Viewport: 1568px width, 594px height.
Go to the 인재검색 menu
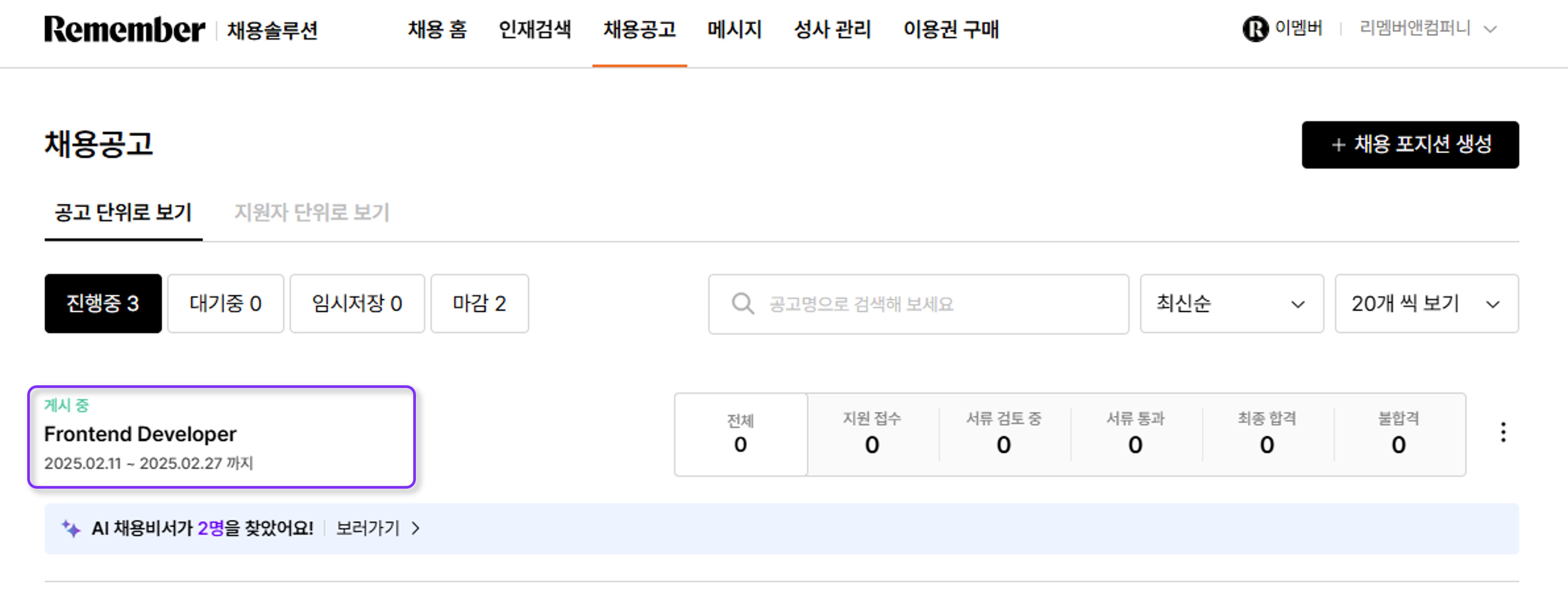tap(534, 29)
